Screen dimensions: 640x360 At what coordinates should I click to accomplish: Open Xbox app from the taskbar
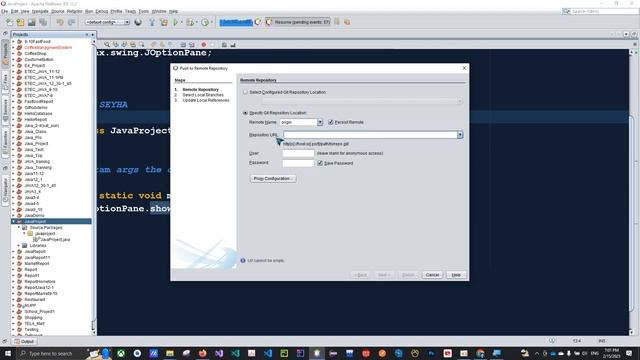[x=121, y=353]
